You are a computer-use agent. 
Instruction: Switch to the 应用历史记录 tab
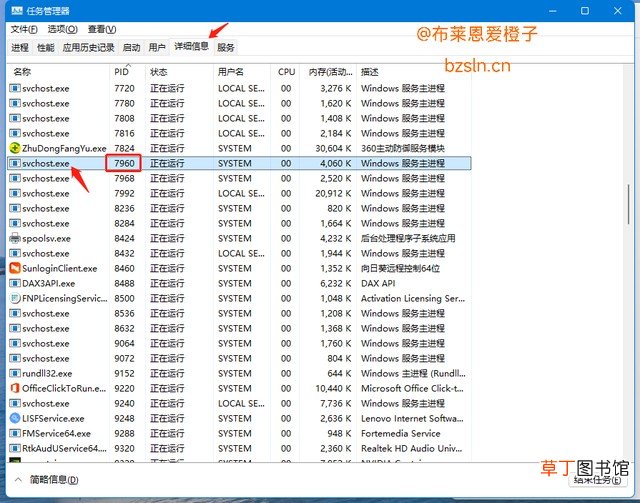(88, 48)
